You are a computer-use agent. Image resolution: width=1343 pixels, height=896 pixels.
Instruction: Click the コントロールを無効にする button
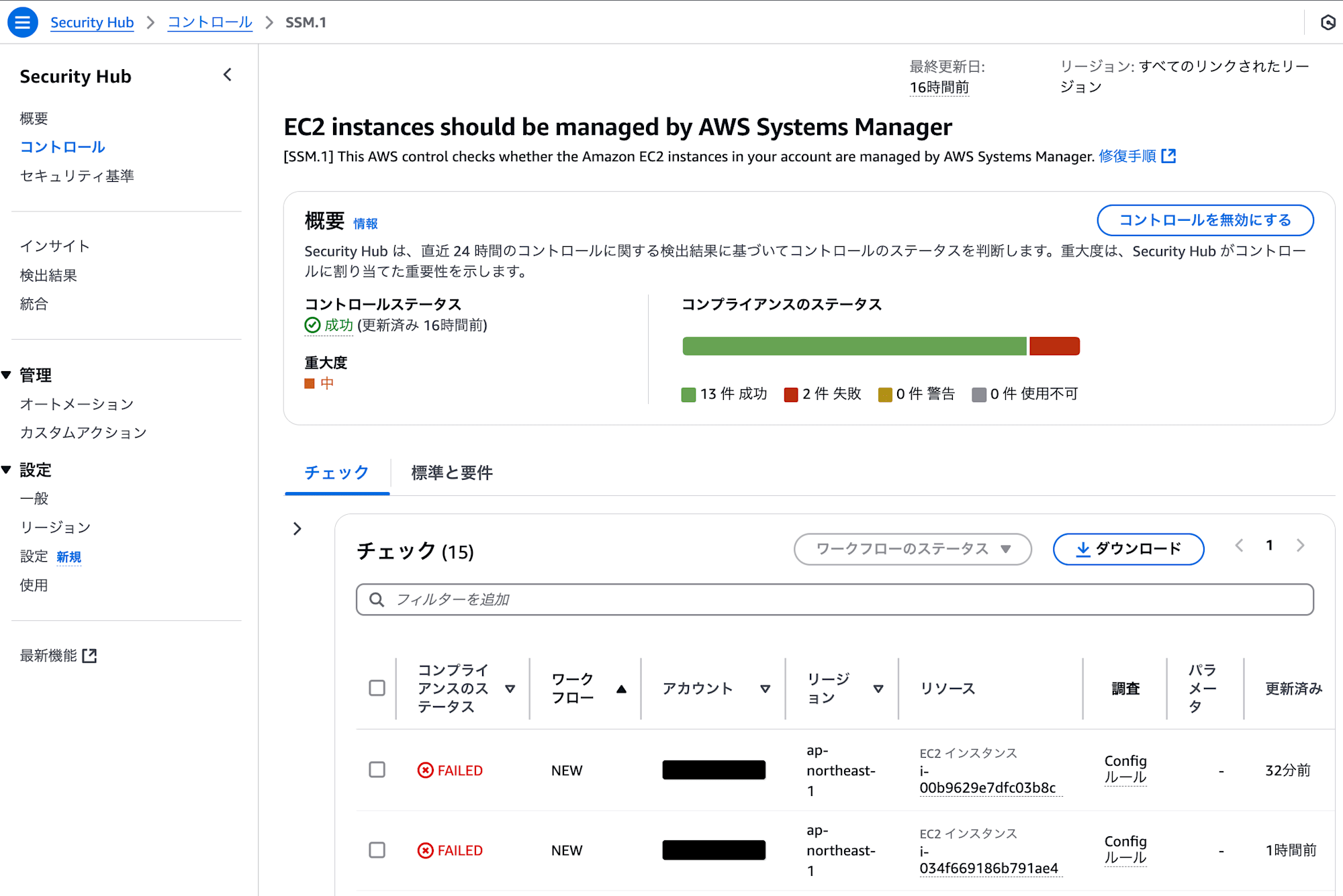point(1205,220)
